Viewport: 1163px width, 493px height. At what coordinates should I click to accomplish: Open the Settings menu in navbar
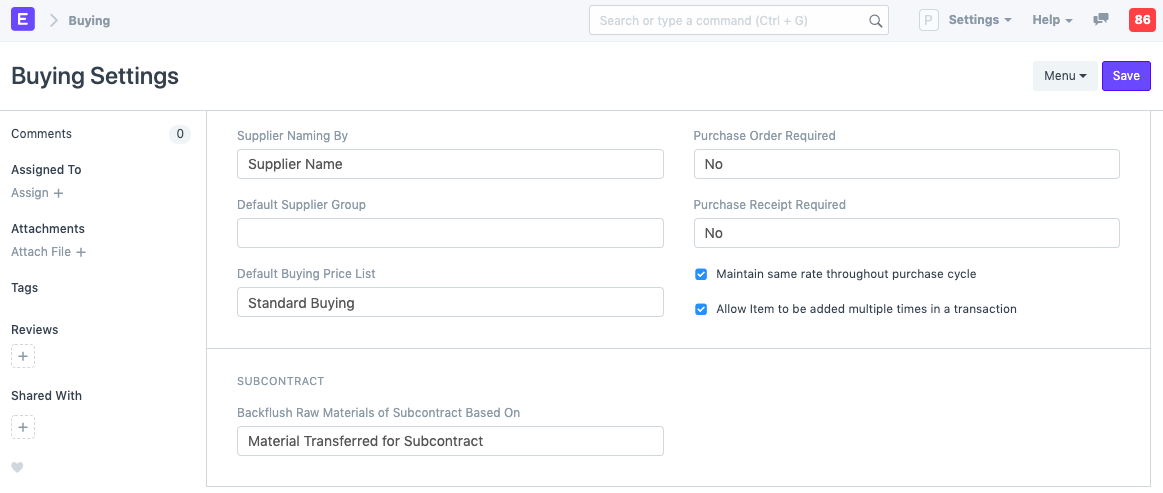979,20
